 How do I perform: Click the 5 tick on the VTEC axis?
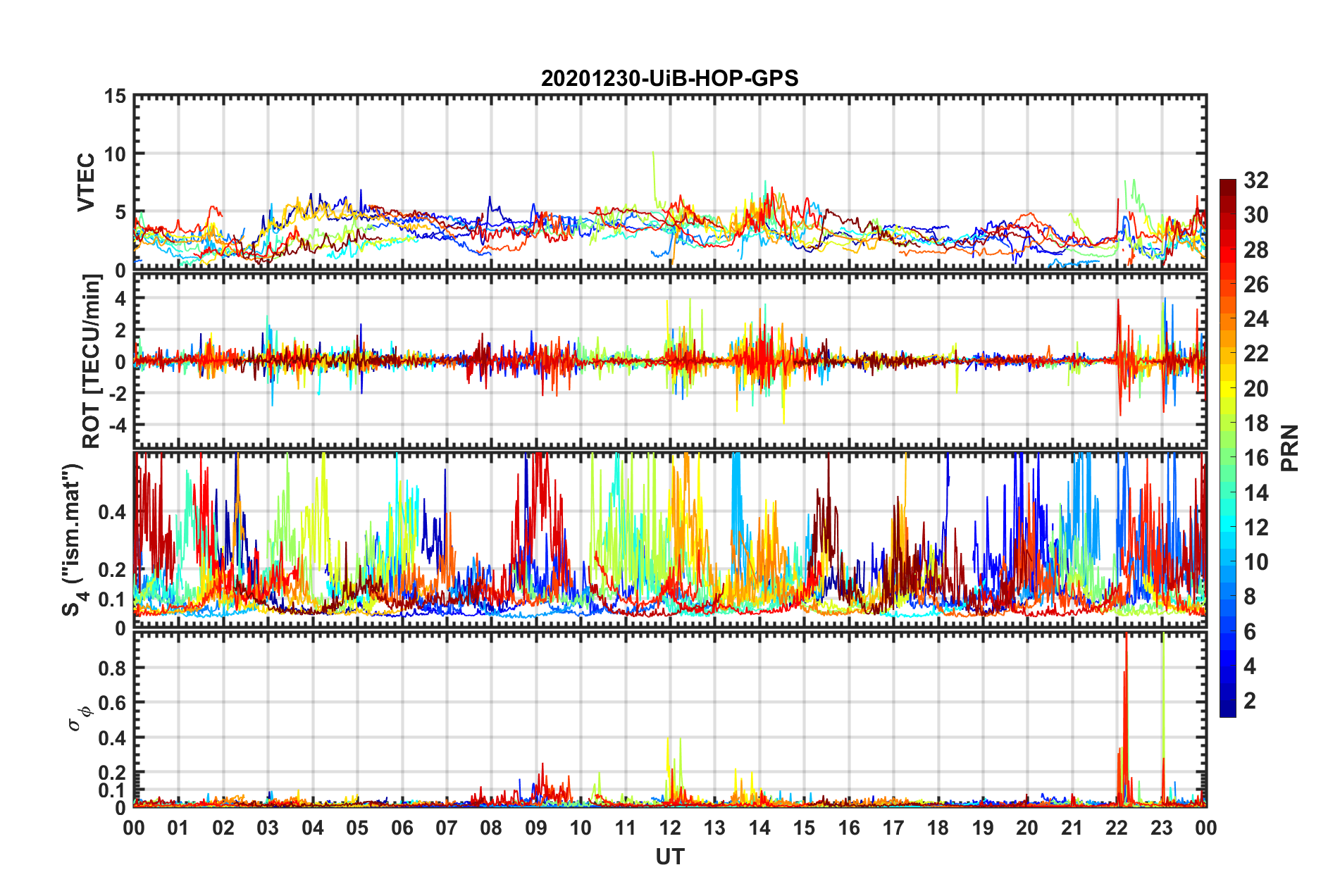tap(120, 213)
